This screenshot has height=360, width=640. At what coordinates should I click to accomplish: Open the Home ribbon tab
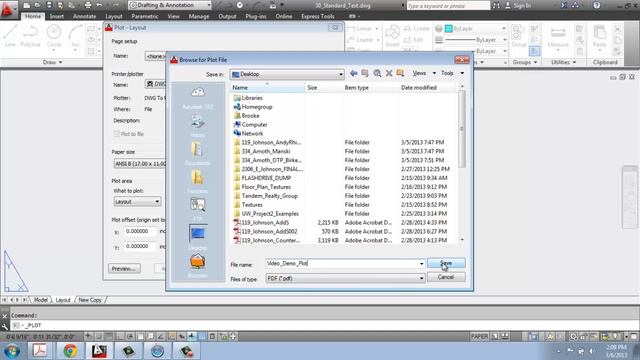coord(33,16)
